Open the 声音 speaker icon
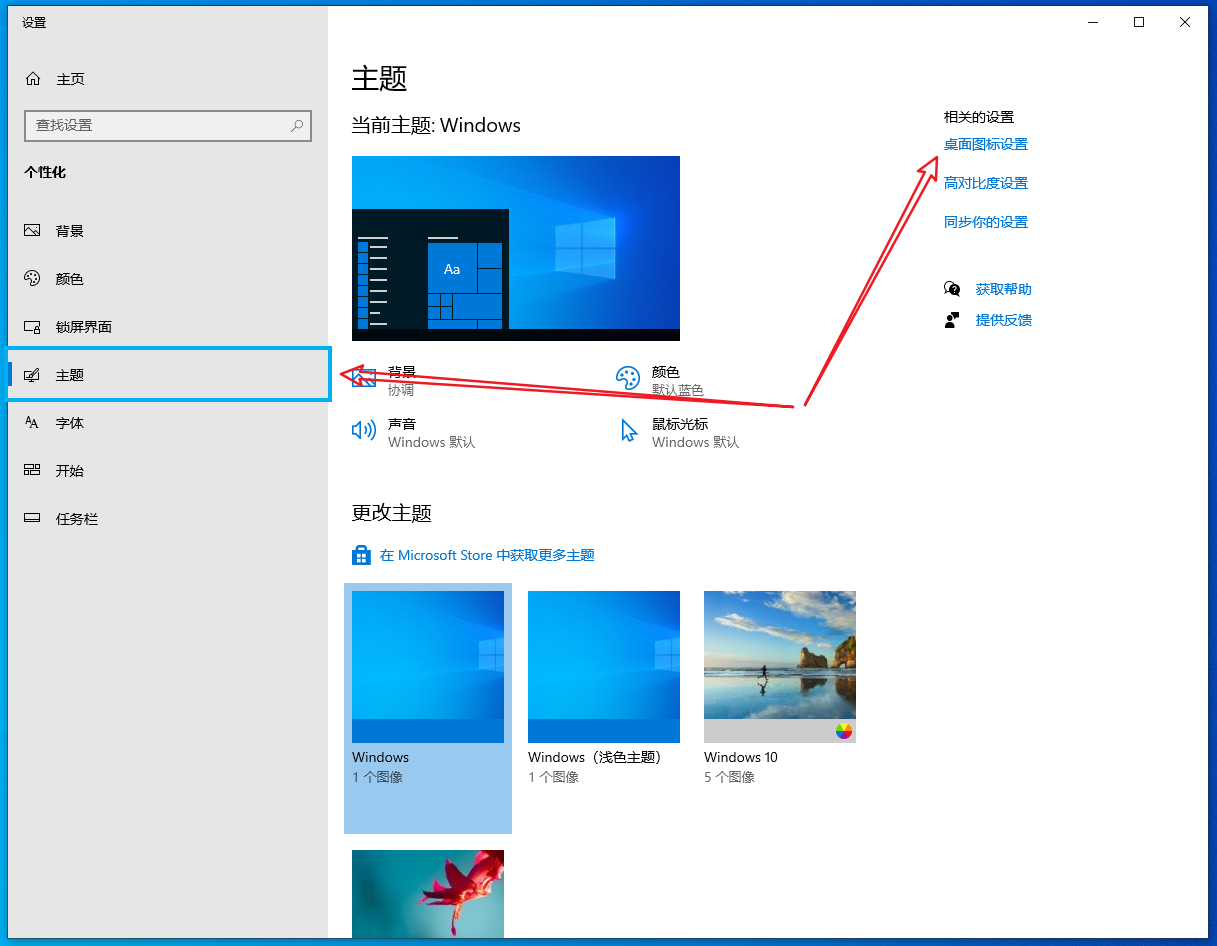1217x946 pixels. coord(364,430)
